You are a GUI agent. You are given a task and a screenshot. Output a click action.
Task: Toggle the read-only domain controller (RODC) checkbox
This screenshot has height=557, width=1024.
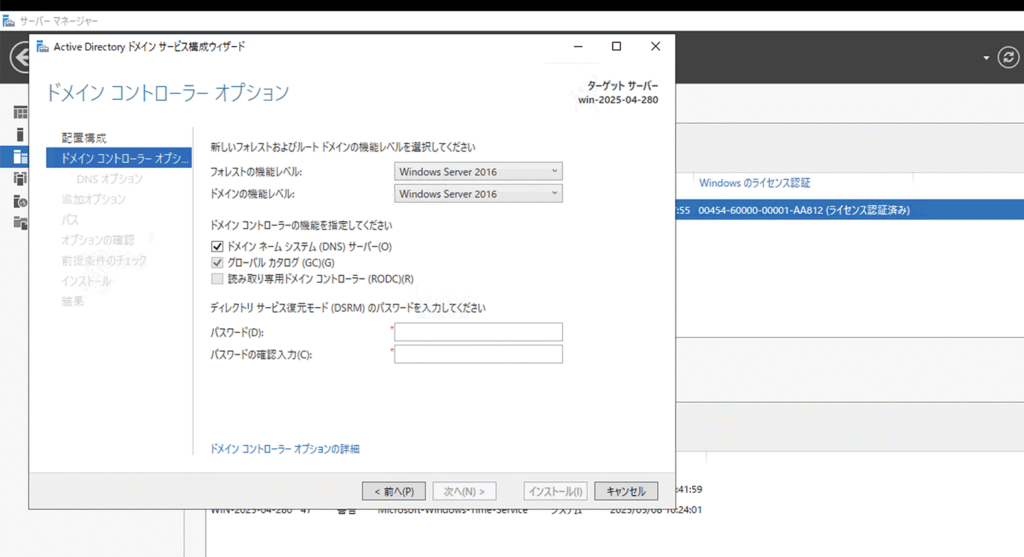click(x=217, y=279)
